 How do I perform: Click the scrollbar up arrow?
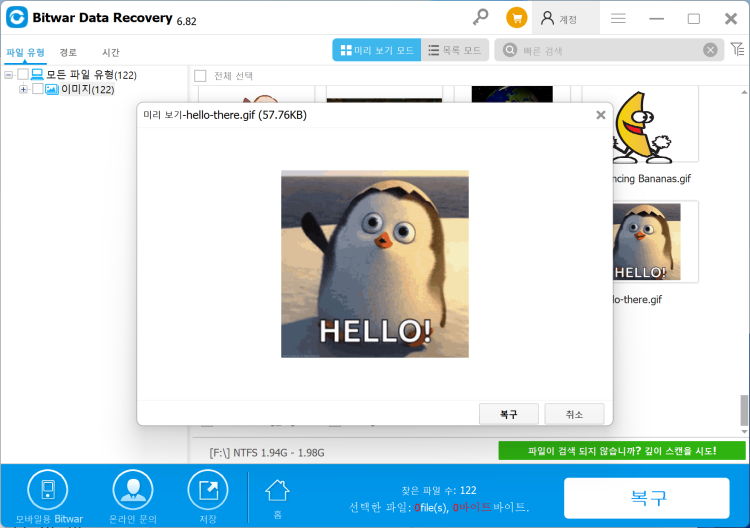coord(744,92)
